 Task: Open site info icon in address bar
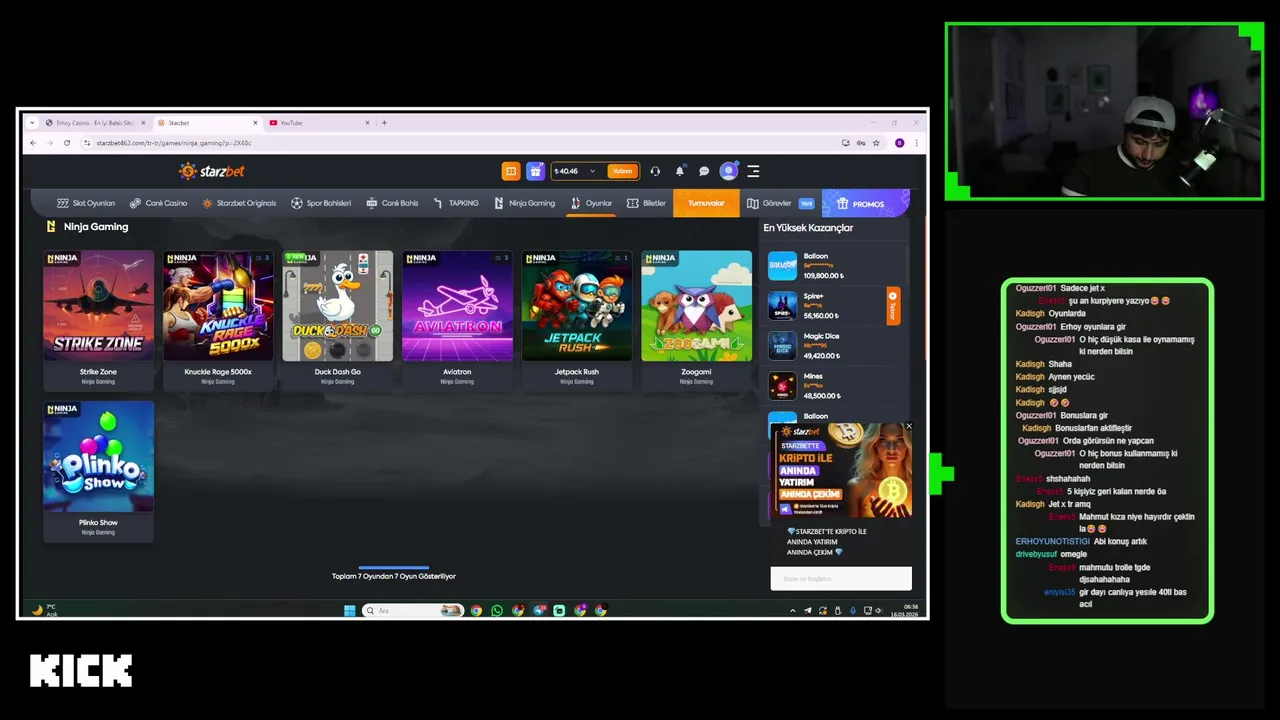[x=87, y=143]
